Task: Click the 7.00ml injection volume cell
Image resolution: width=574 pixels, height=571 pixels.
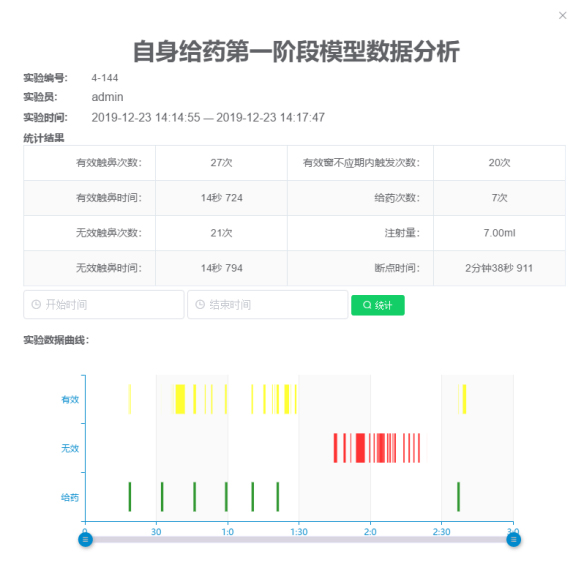Action: tap(499, 233)
